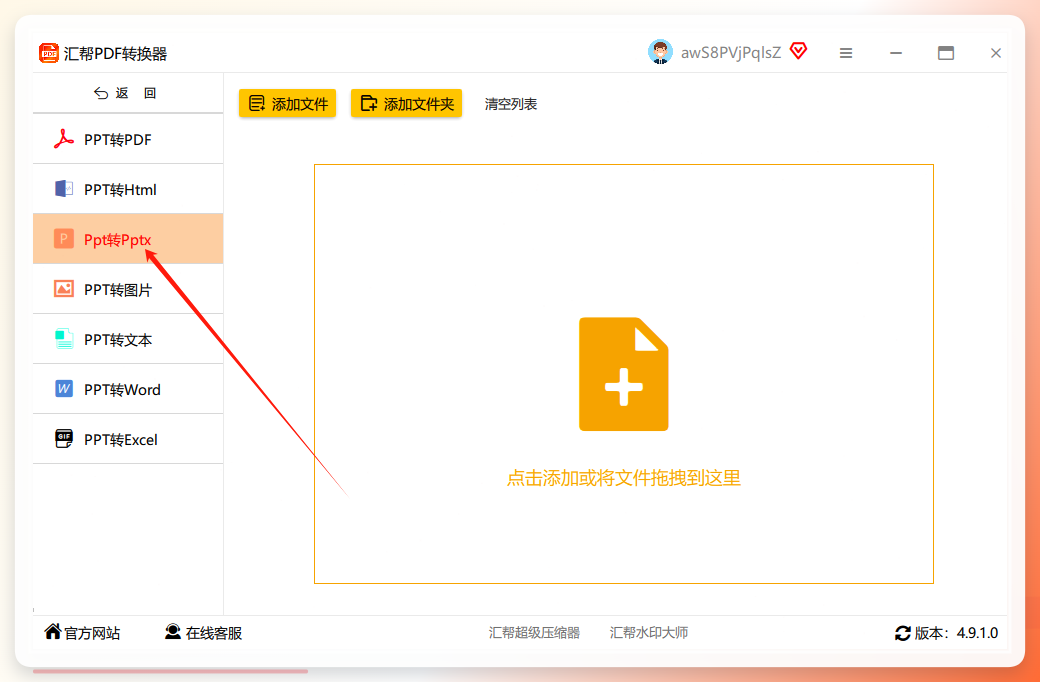Maximize the converter window
This screenshot has width=1040, height=682.
coord(946,53)
